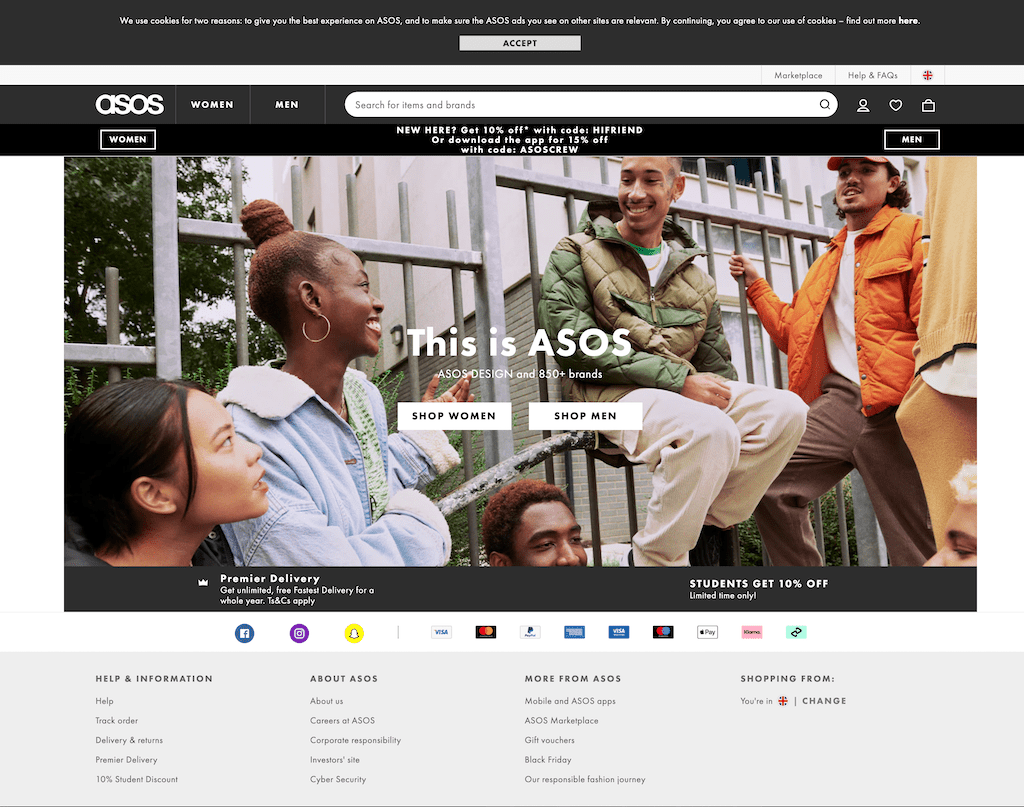1024x807 pixels.
Task: Click the American Express payment icon
Action: pos(575,632)
